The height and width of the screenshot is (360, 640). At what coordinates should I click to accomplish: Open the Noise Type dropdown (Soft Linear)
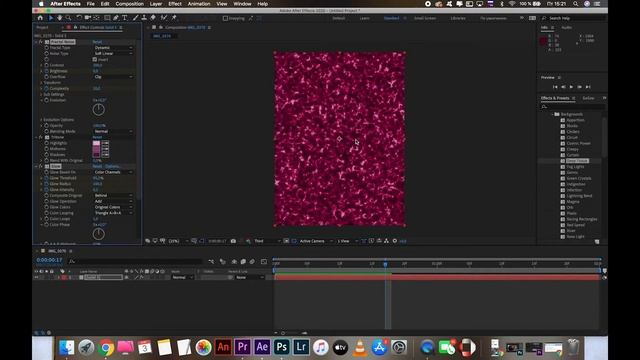point(113,53)
